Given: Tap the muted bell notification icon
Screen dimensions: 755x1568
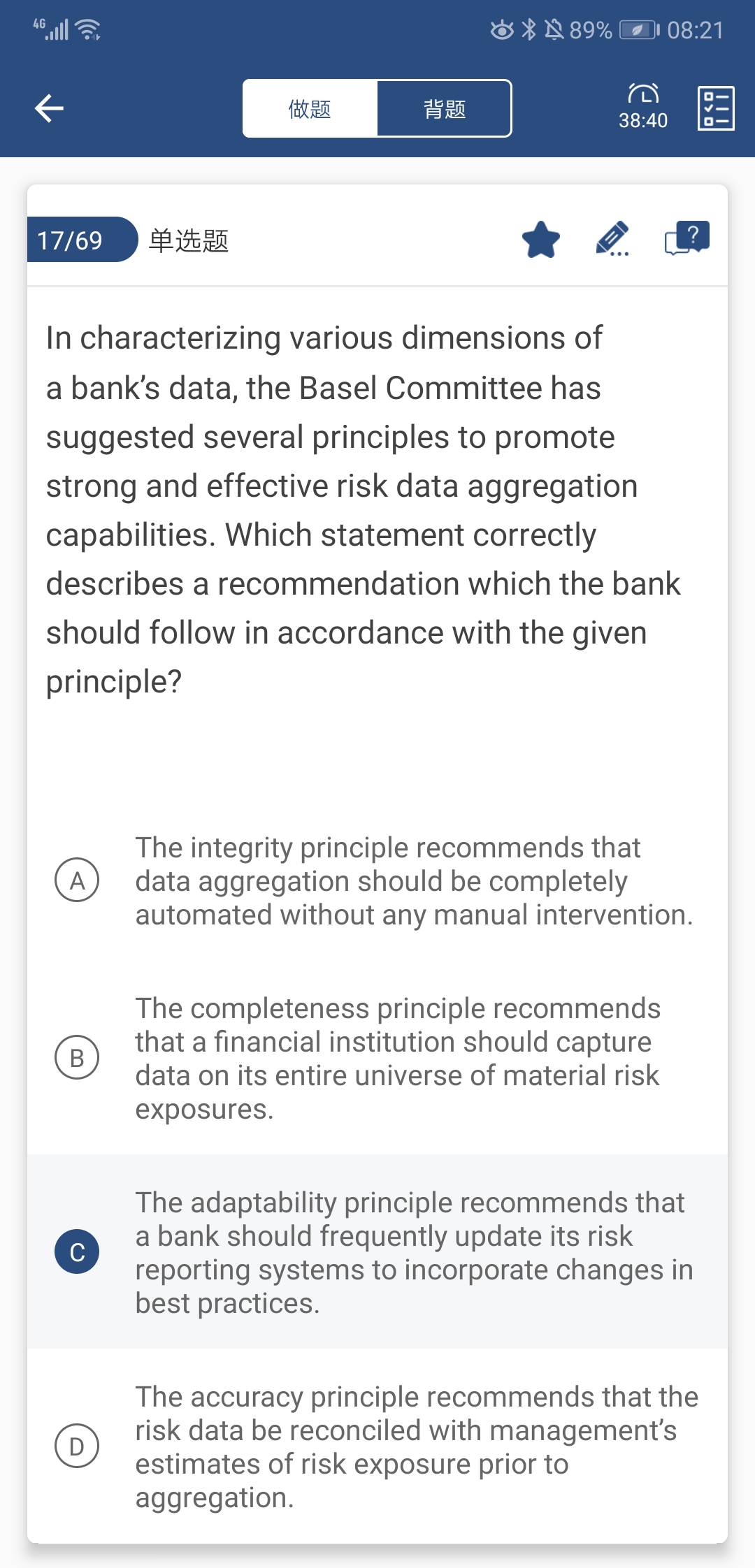Looking at the screenshot, I should (x=554, y=30).
